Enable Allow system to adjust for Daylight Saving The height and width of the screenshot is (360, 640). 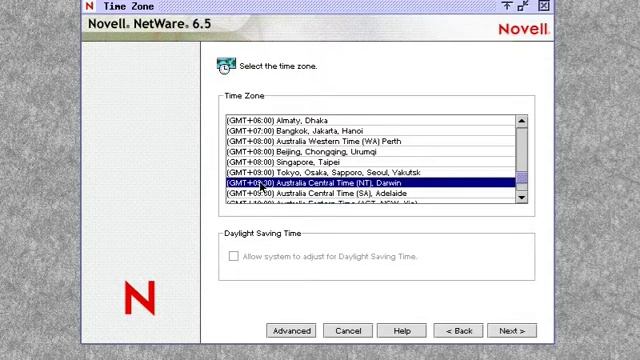coord(233,256)
